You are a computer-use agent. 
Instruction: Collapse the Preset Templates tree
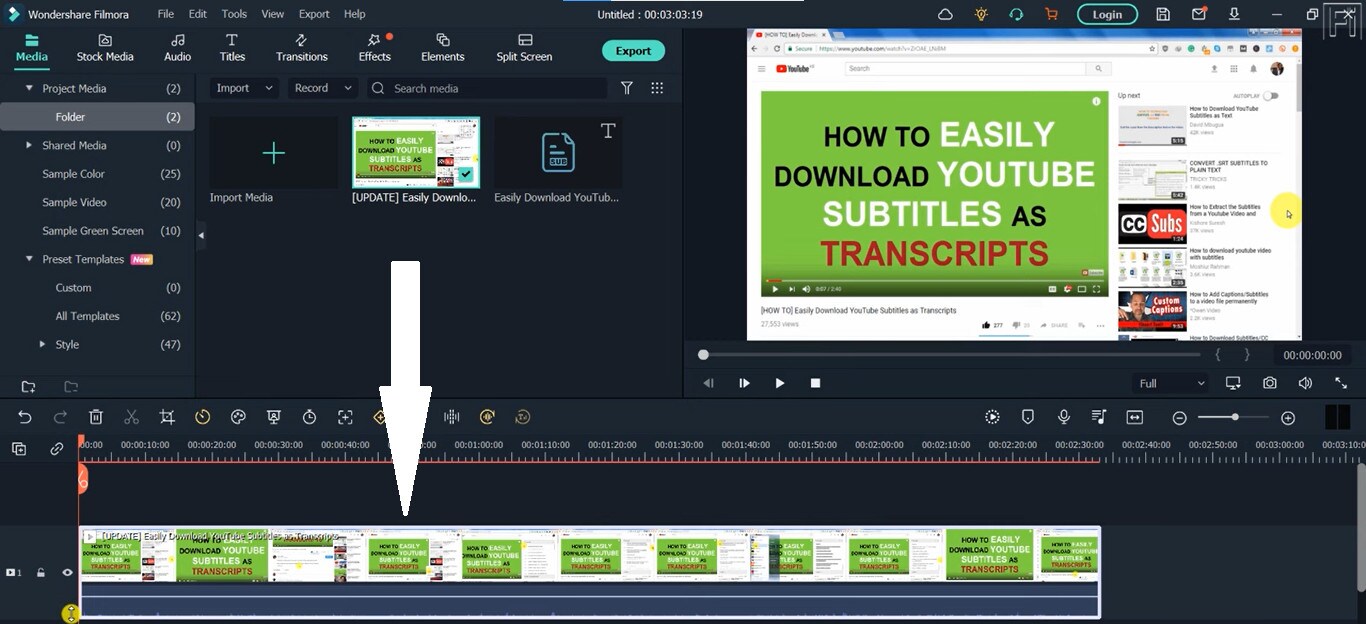[29, 259]
